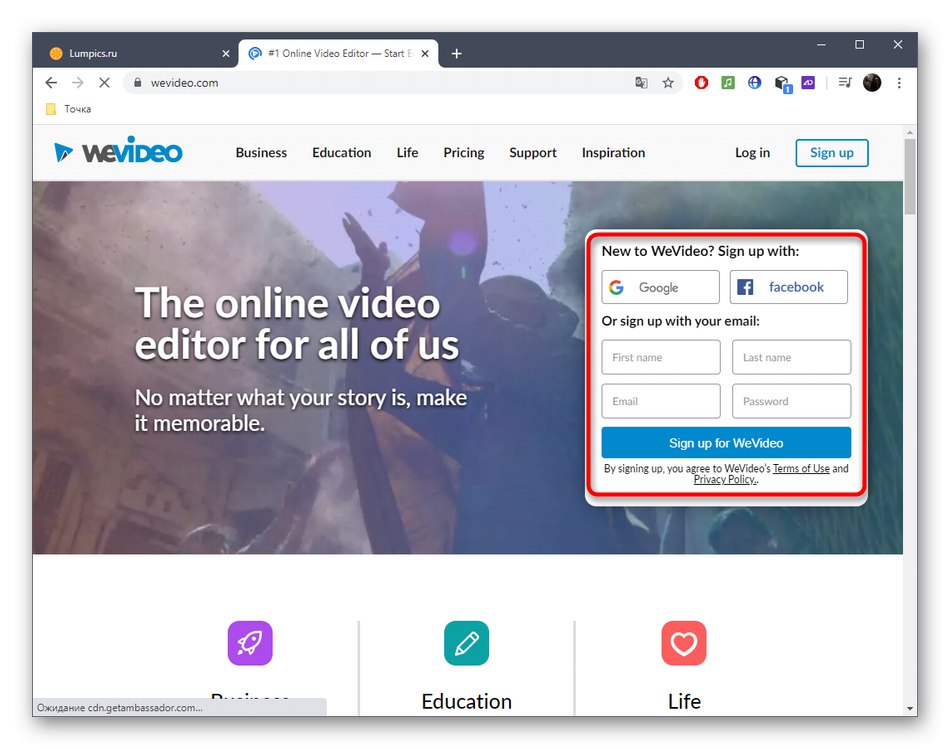Click the Life section heading
950x749 pixels.
684,701
